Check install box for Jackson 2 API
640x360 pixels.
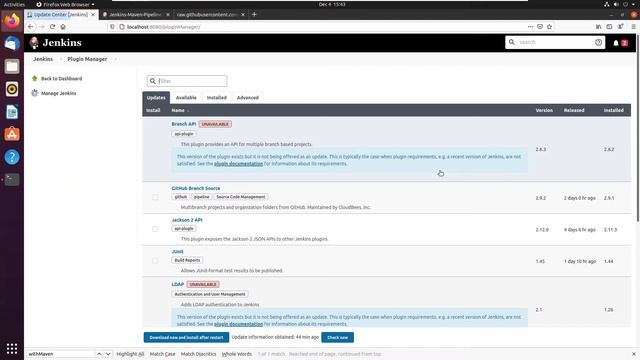pyautogui.click(x=155, y=229)
